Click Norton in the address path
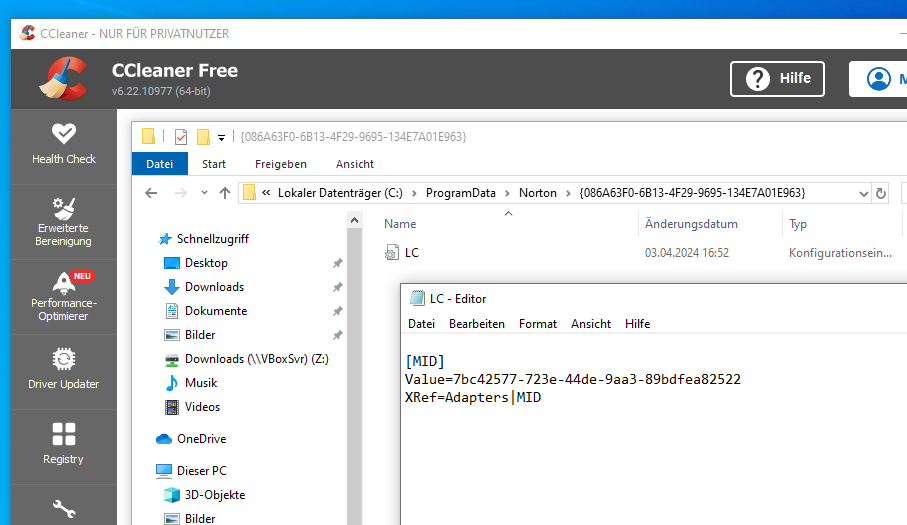Image resolution: width=907 pixels, height=525 pixels. tap(537, 193)
